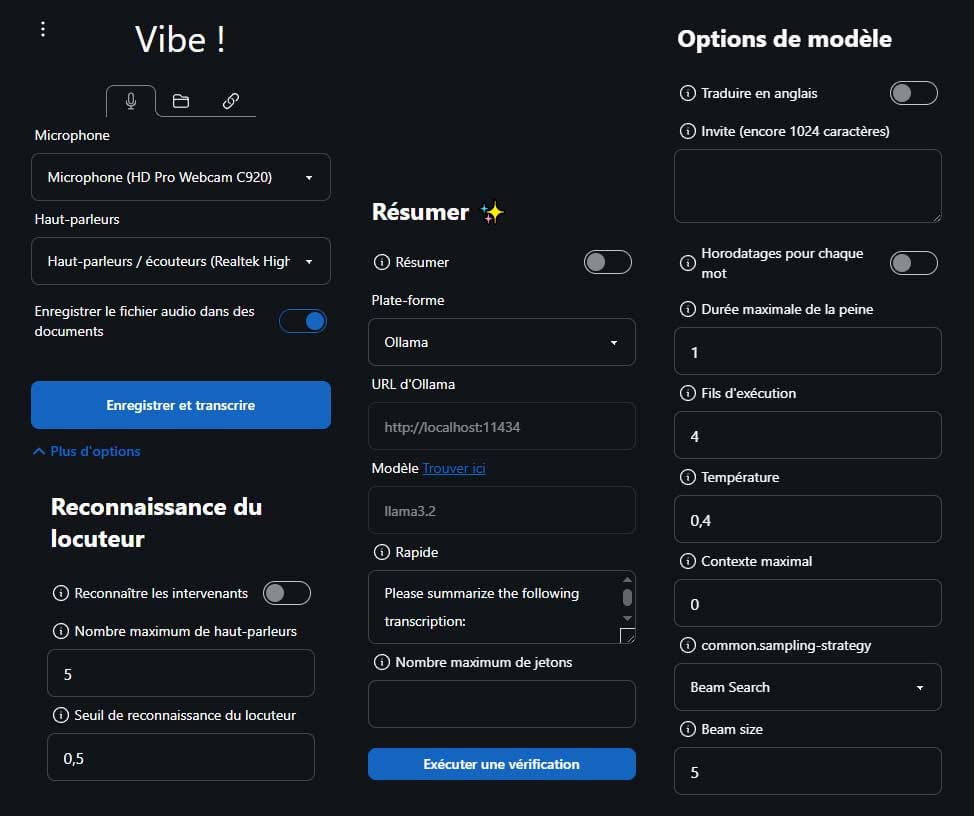Switch to the link URL tab
This screenshot has height=816, width=974.
tap(231, 100)
